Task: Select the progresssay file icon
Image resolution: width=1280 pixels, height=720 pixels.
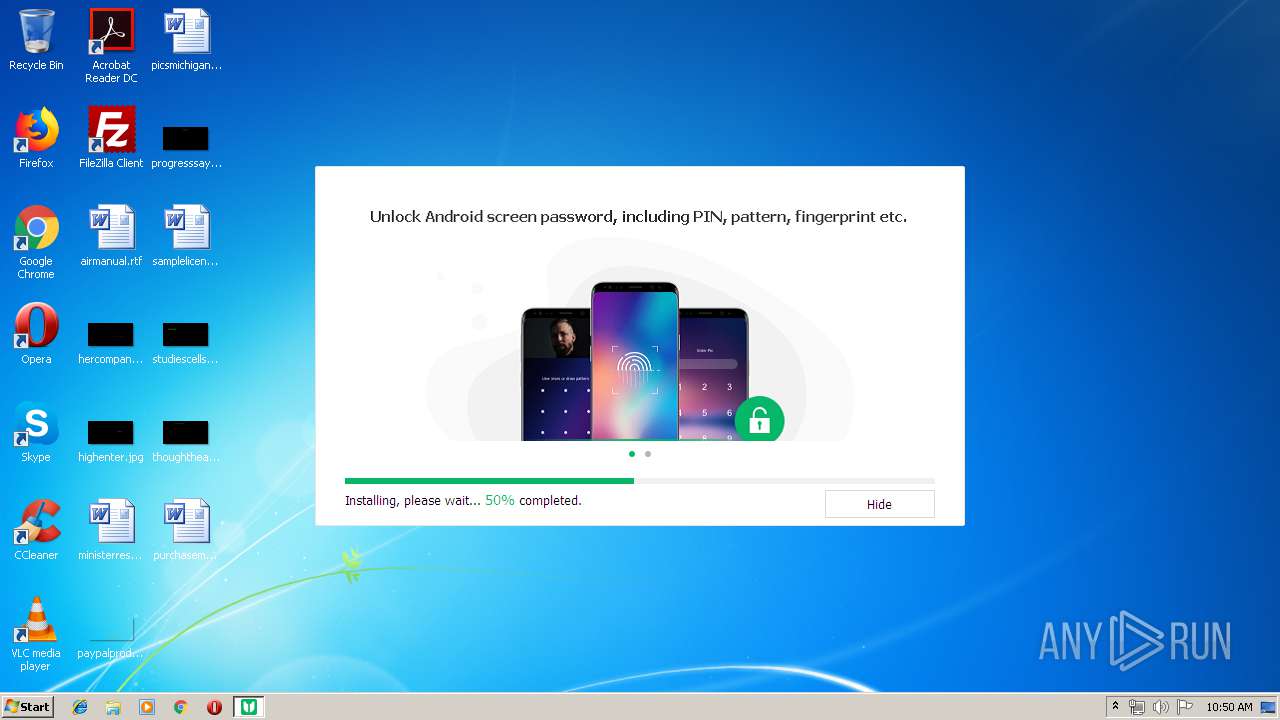Action: coord(186,146)
